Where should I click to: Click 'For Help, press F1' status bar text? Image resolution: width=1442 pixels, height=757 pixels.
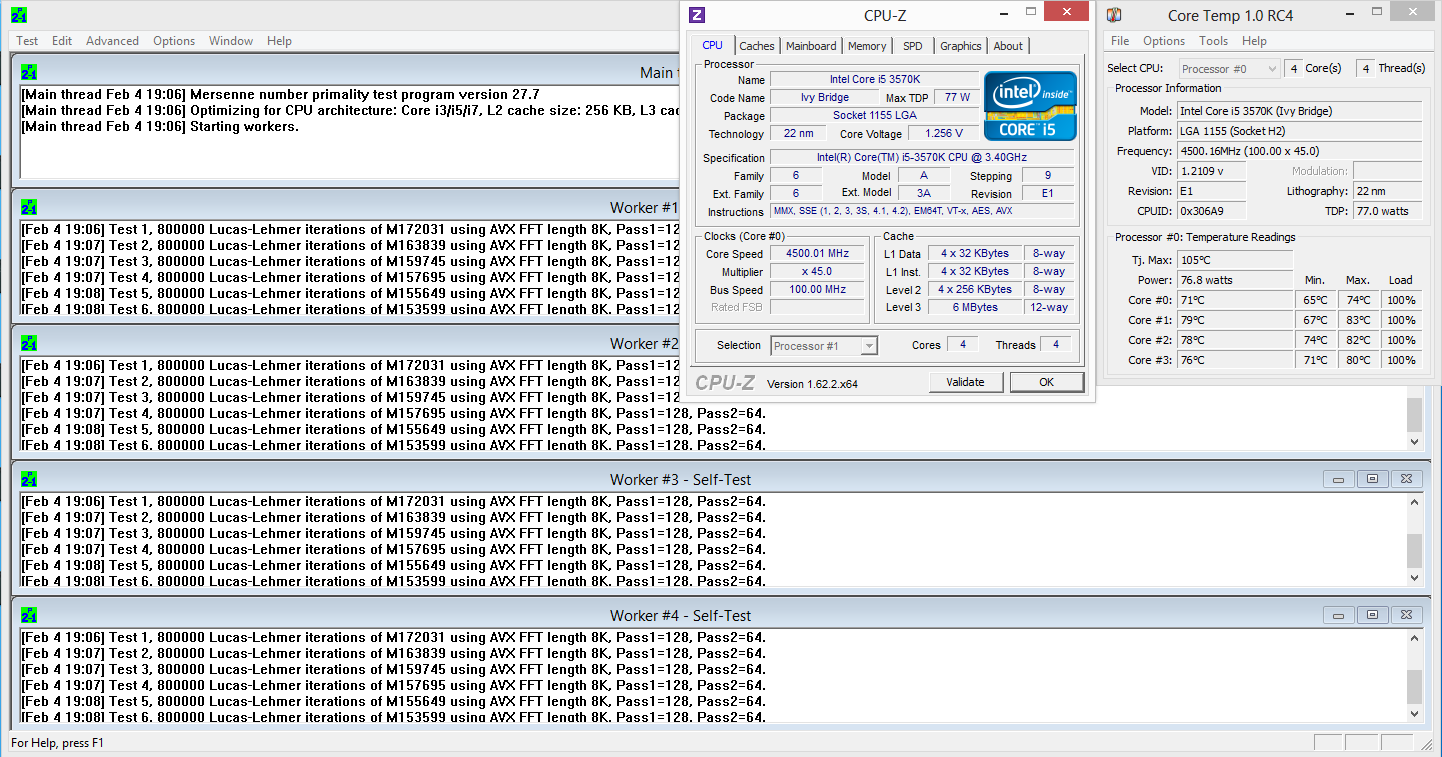[57, 743]
